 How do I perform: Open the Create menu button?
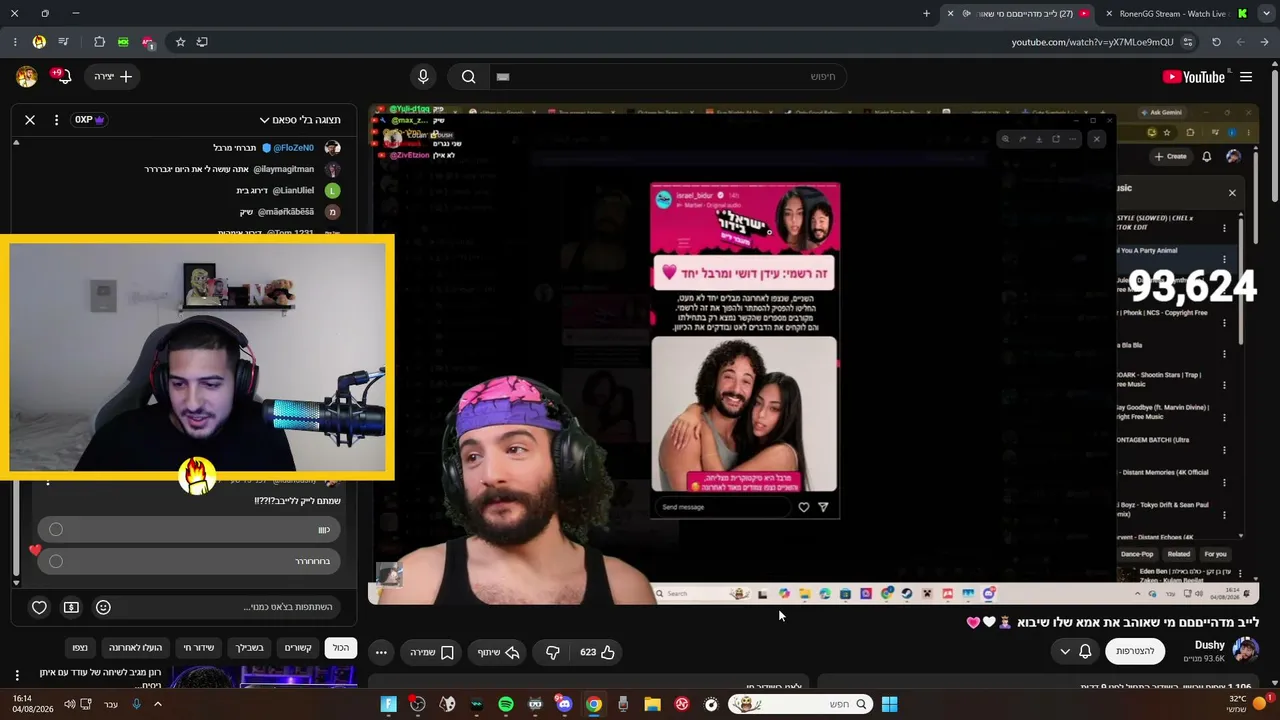pos(113,77)
